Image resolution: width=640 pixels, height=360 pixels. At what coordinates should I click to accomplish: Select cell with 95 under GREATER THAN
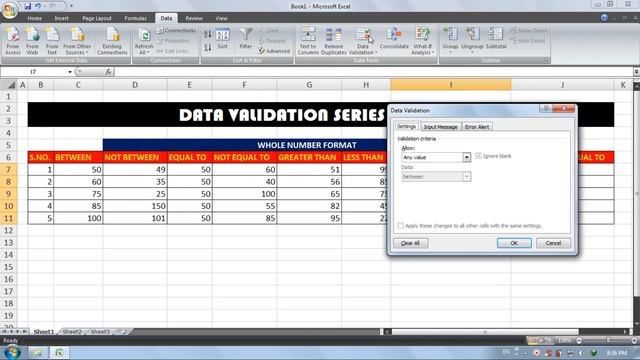pos(309,218)
